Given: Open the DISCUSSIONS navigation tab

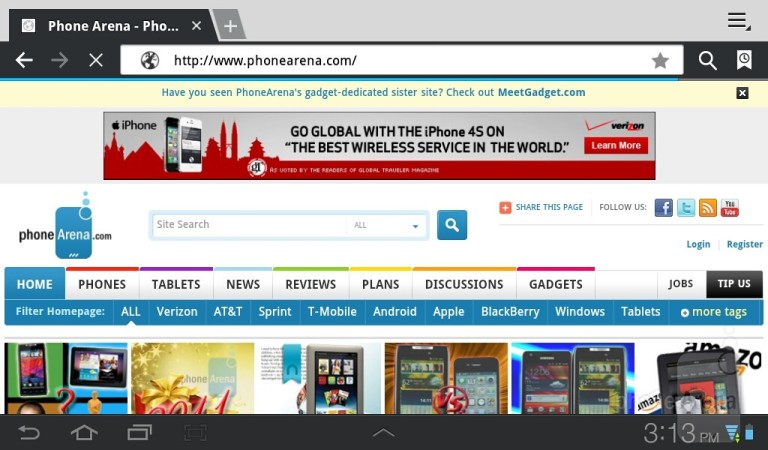Looking at the screenshot, I should pos(464,284).
